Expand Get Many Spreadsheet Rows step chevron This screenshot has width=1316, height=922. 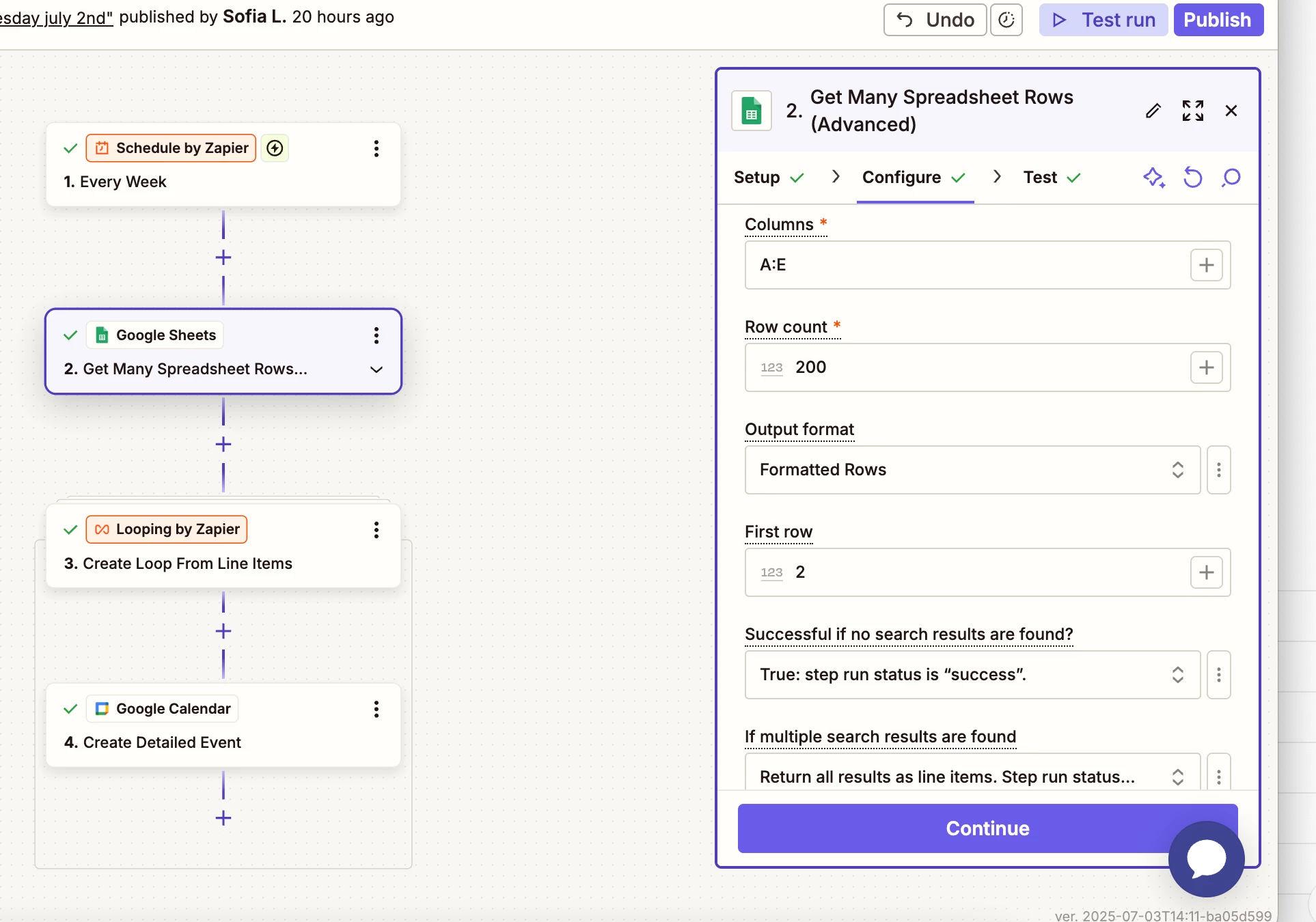coord(376,369)
